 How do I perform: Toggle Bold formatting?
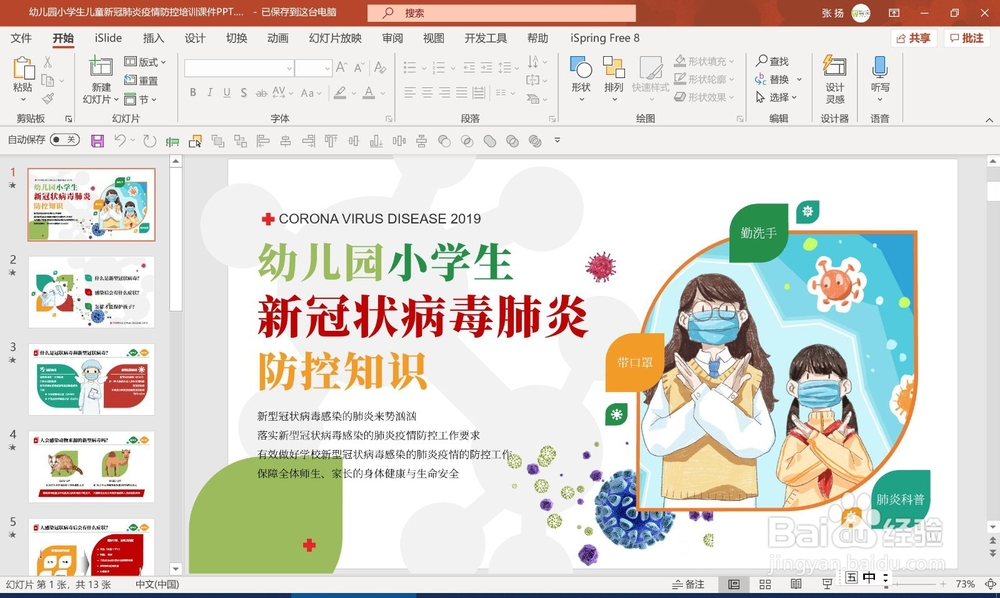[193, 92]
